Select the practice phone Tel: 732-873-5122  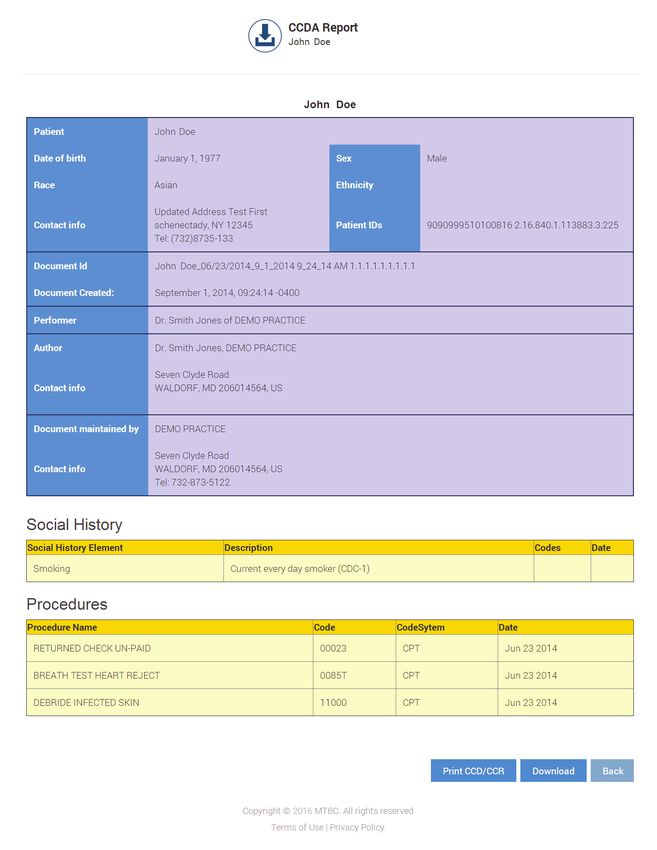[192, 482]
